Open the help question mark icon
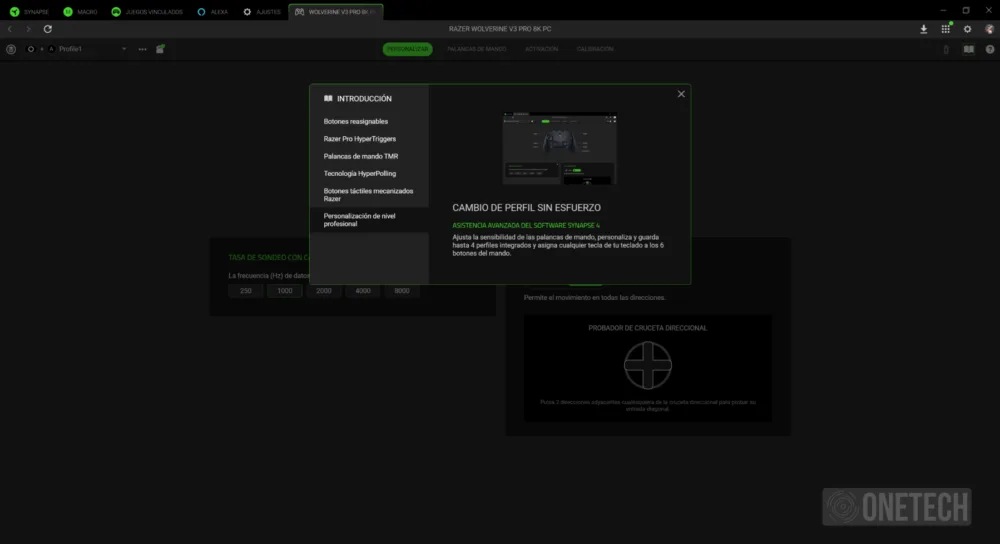The image size is (1000, 544). pos(990,49)
